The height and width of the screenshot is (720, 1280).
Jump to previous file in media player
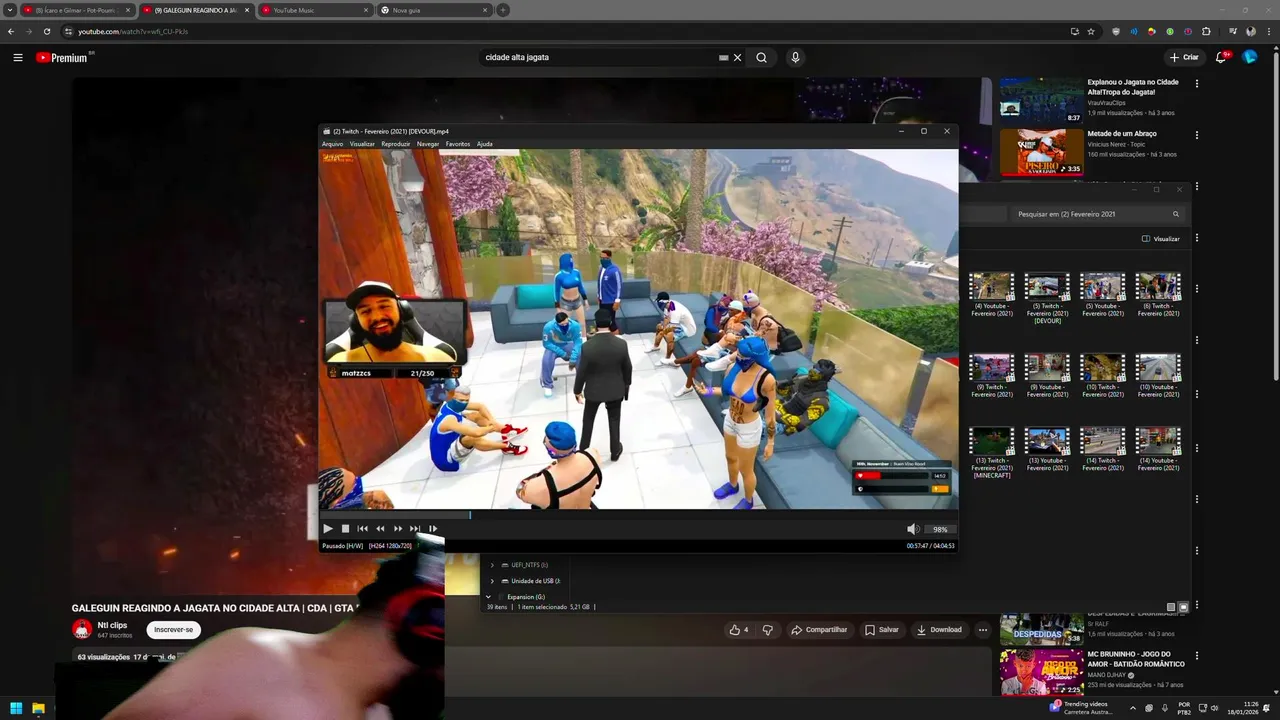(x=363, y=528)
